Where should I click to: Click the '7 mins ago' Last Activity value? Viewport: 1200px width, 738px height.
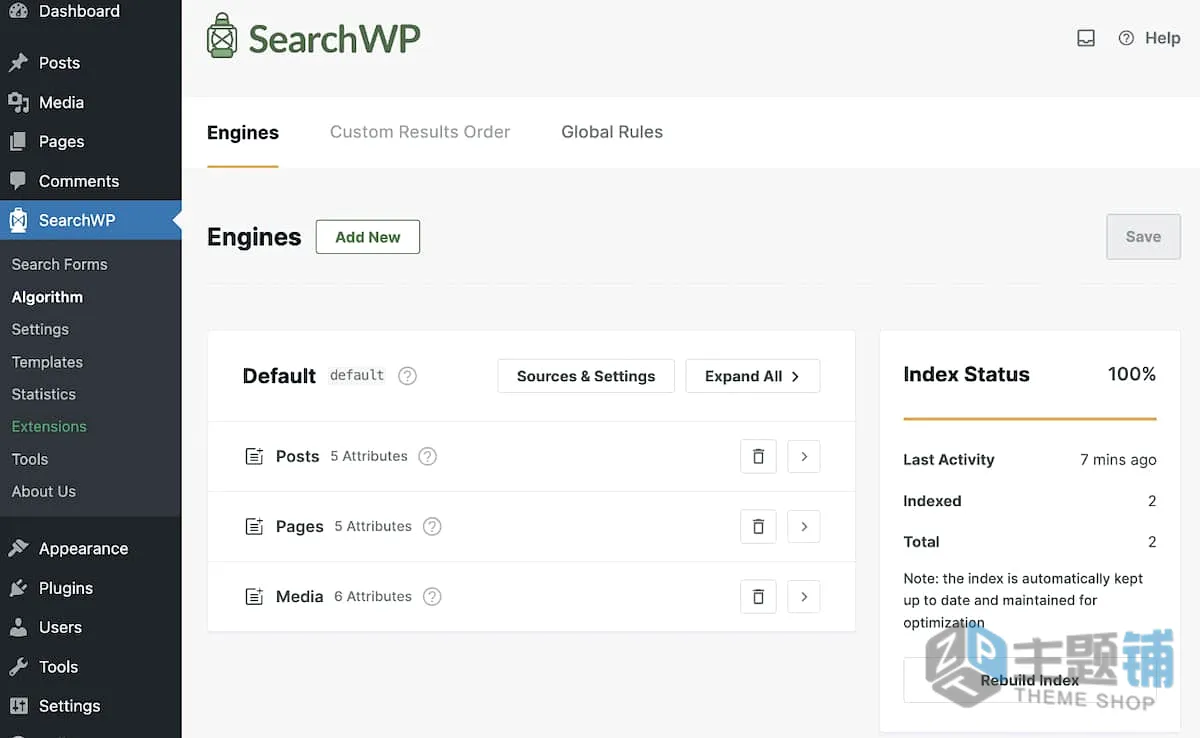[x=1118, y=460]
